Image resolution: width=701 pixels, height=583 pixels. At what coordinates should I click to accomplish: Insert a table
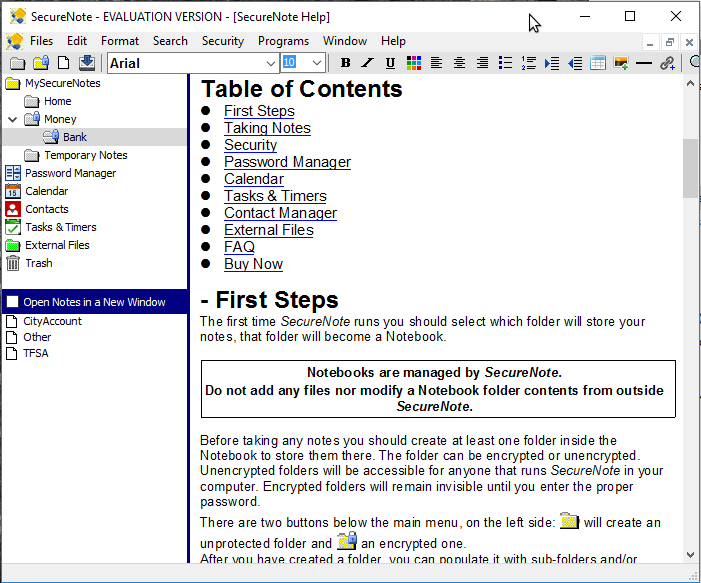[598, 63]
